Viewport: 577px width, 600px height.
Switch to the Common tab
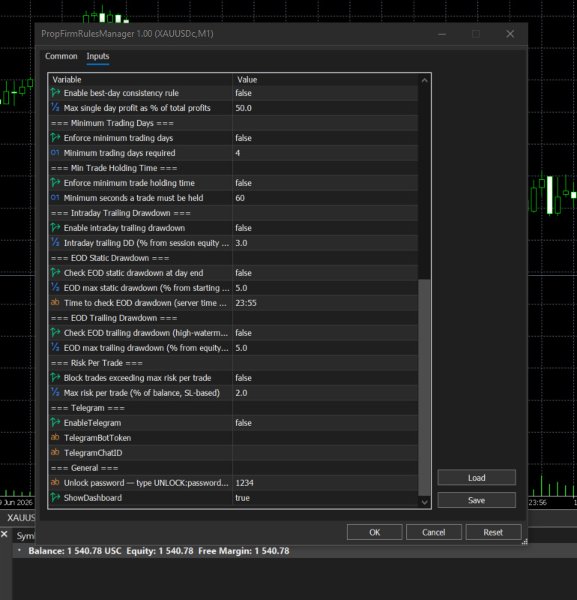click(61, 56)
